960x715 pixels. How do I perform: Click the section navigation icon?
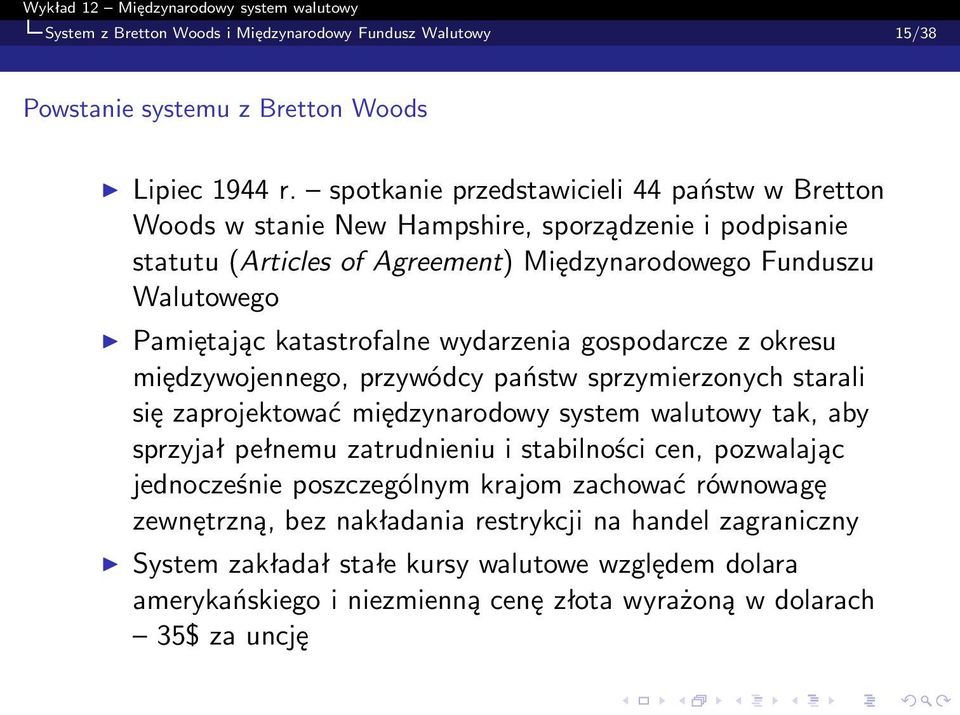(x=813, y=701)
